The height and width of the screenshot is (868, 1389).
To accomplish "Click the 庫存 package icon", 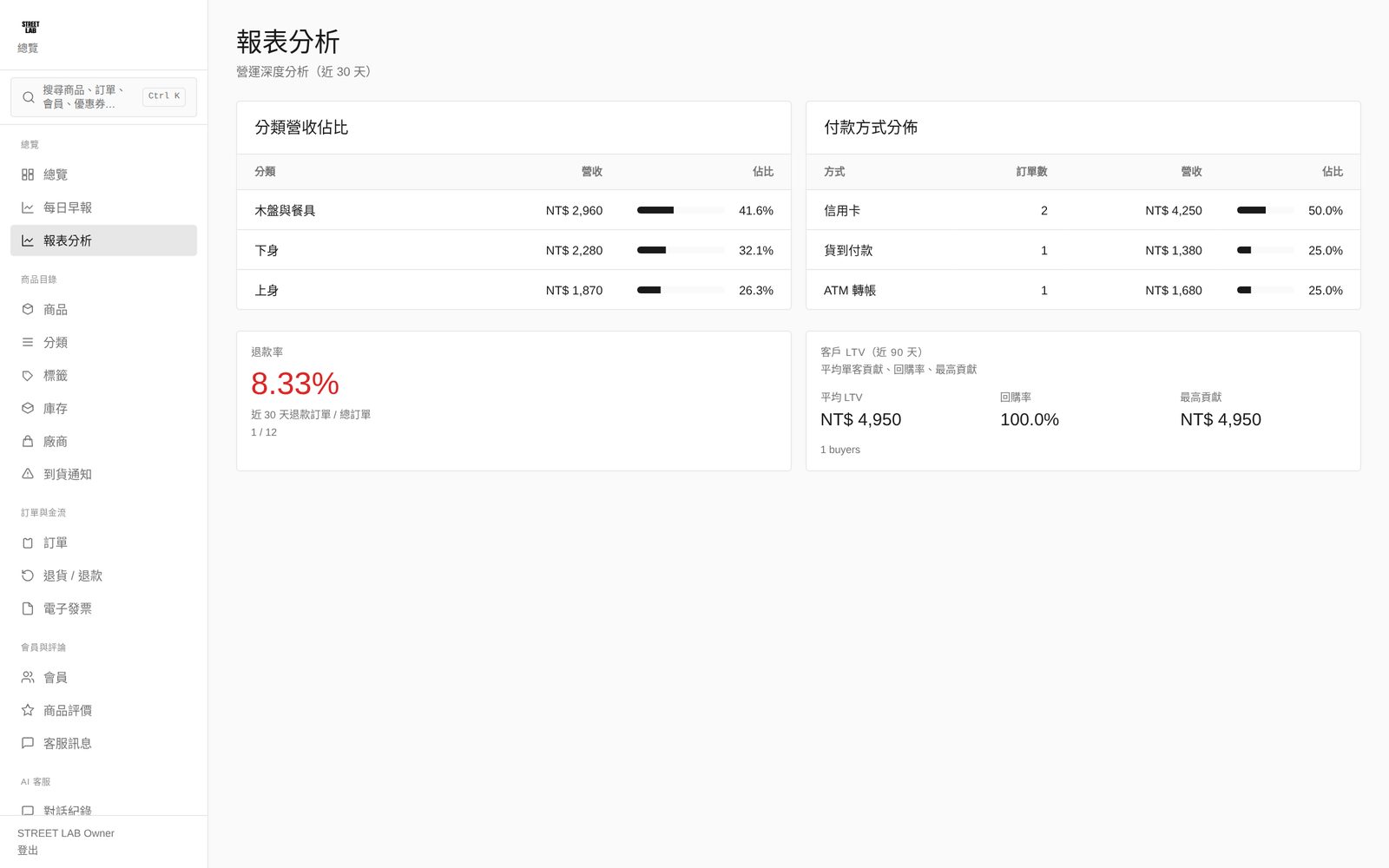I will (28, 408).
